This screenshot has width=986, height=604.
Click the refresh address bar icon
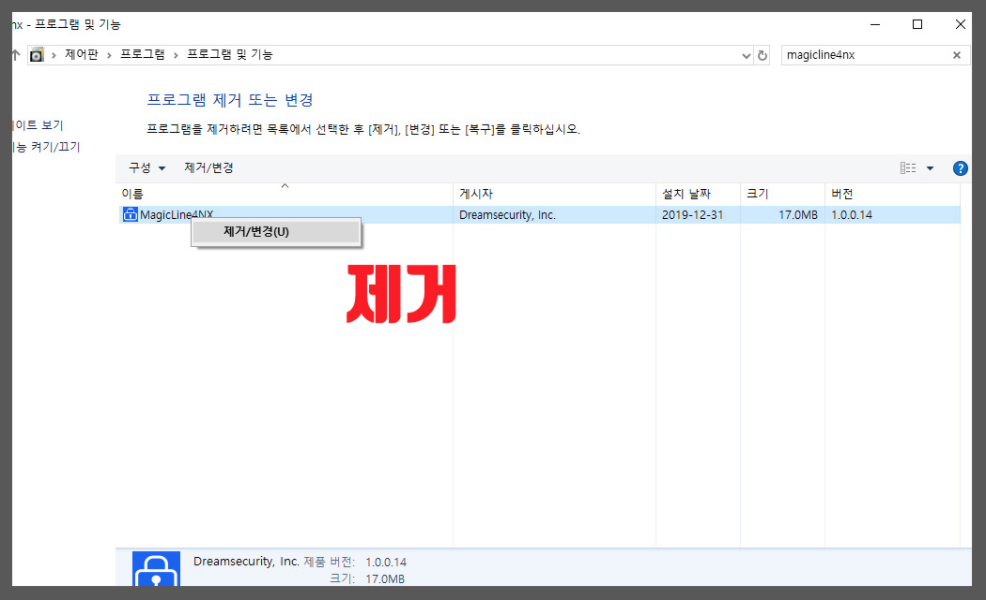[762, 55]
